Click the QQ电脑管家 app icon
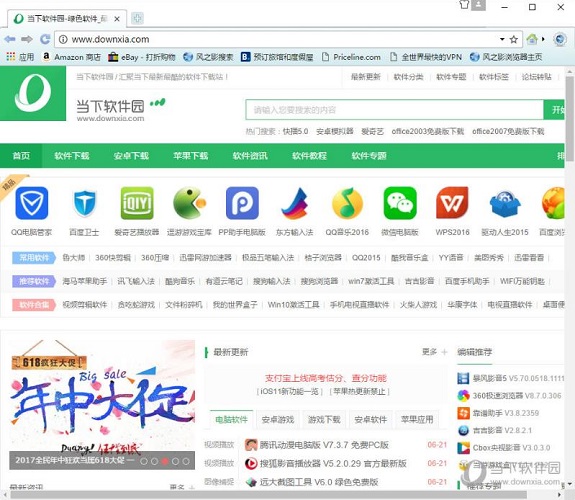 point(32,203)
